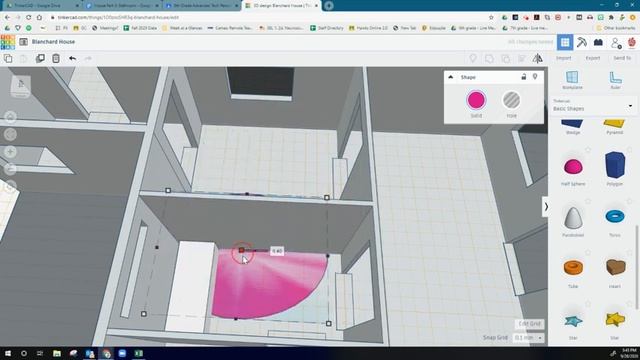
Task: Switch to the third browser tab
Action: [202, 6]
